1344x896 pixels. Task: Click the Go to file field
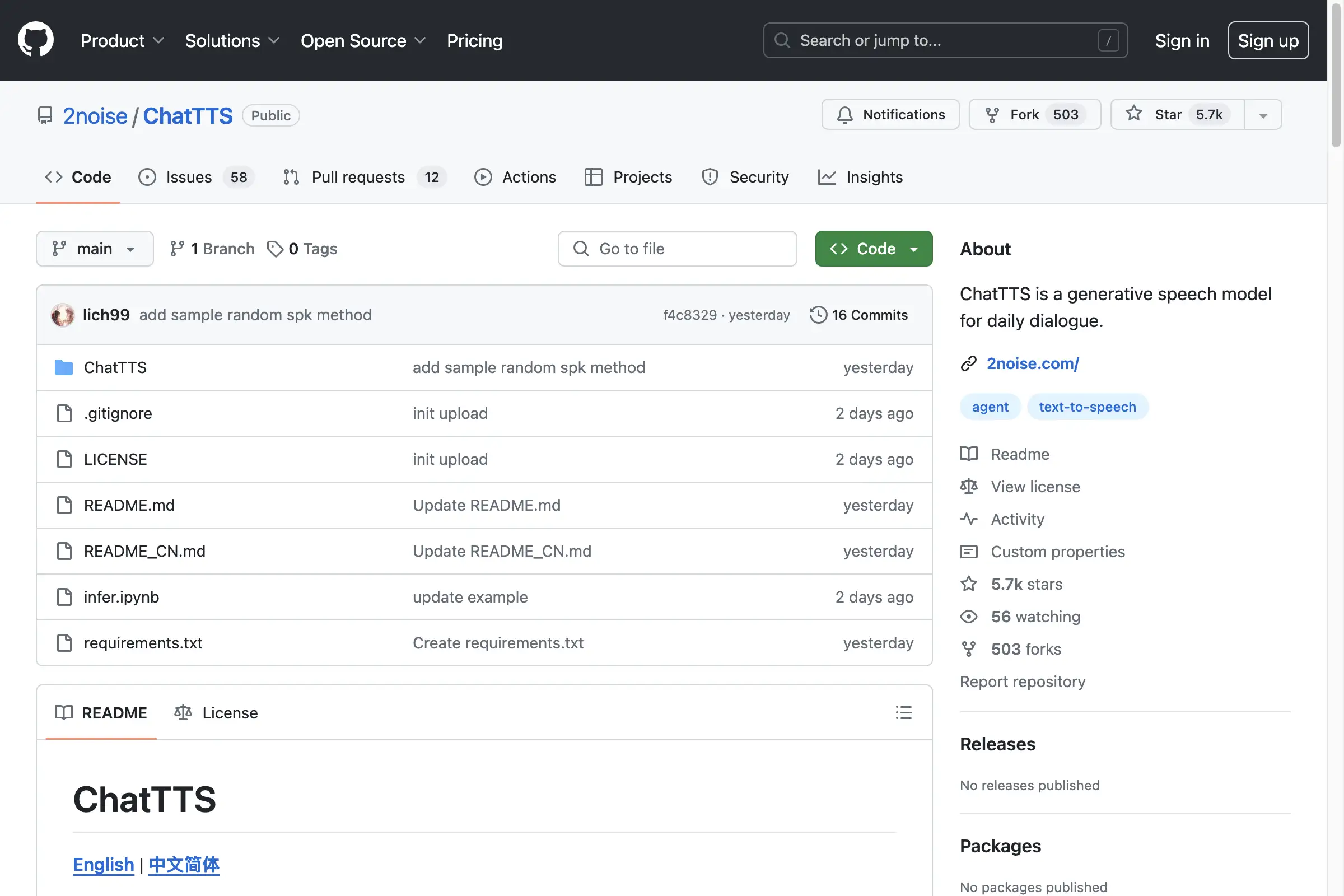point(677,249)
